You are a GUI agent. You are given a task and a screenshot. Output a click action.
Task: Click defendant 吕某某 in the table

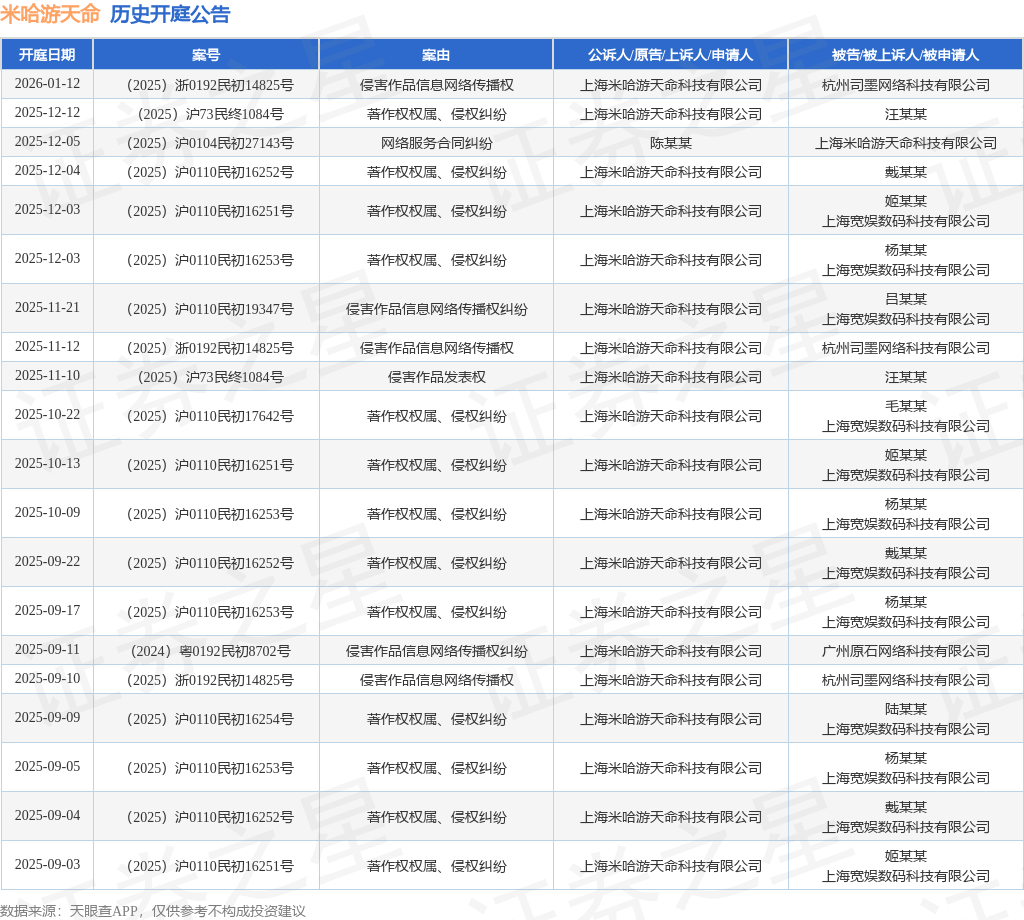905,299
